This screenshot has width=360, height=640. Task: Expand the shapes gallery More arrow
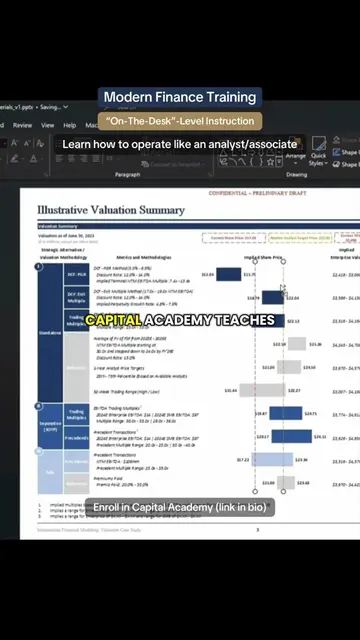click(279, 162)
